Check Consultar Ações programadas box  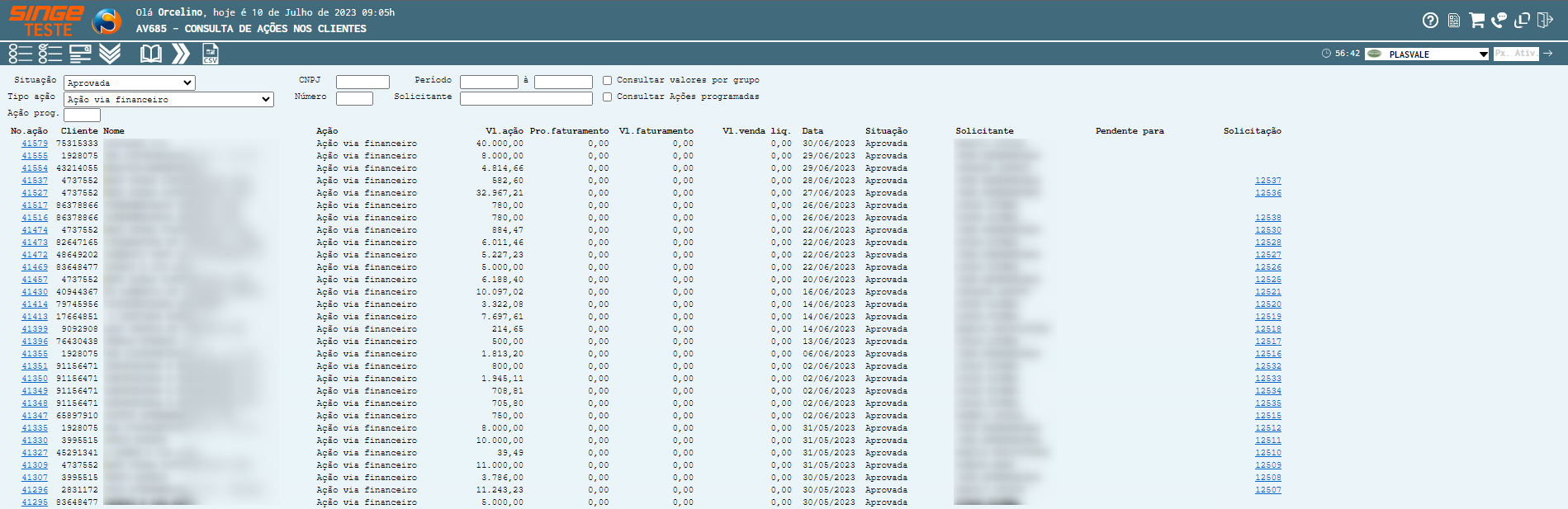tap(608, 97)
